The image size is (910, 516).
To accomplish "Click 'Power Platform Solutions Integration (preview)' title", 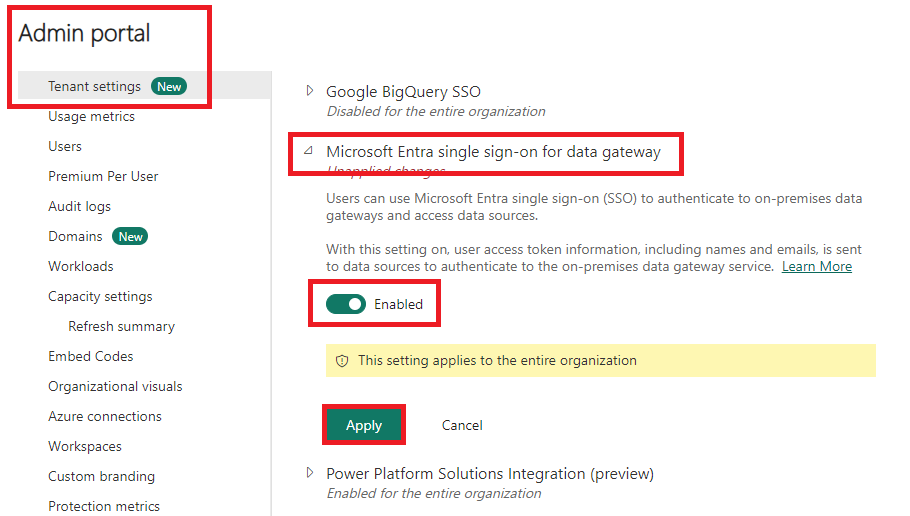I will point(490,474).
